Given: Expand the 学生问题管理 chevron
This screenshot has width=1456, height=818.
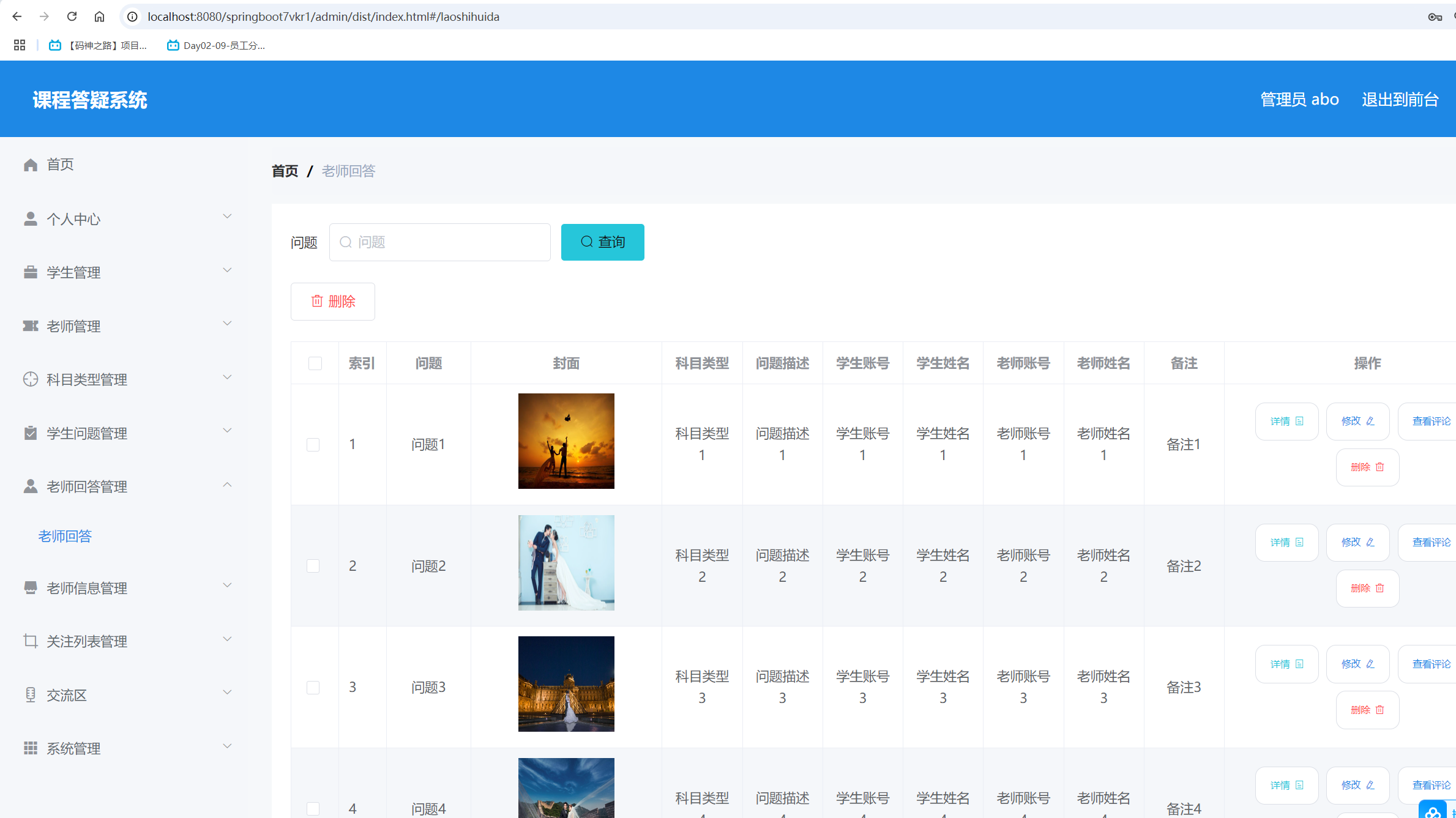Looking at the screenshot, I should [x=227, y=431].
